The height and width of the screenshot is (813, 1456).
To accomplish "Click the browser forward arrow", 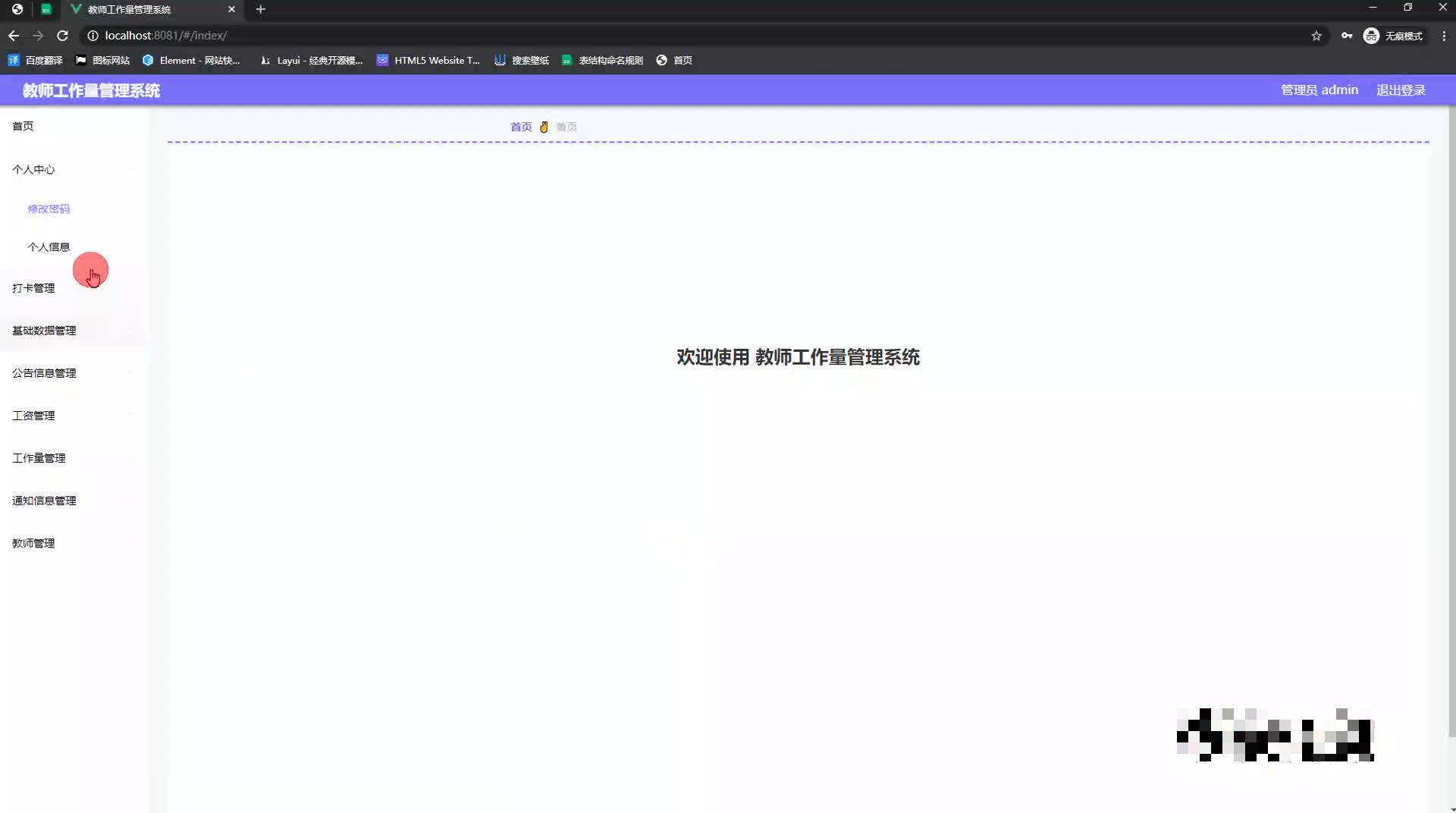I will point(38,36).
